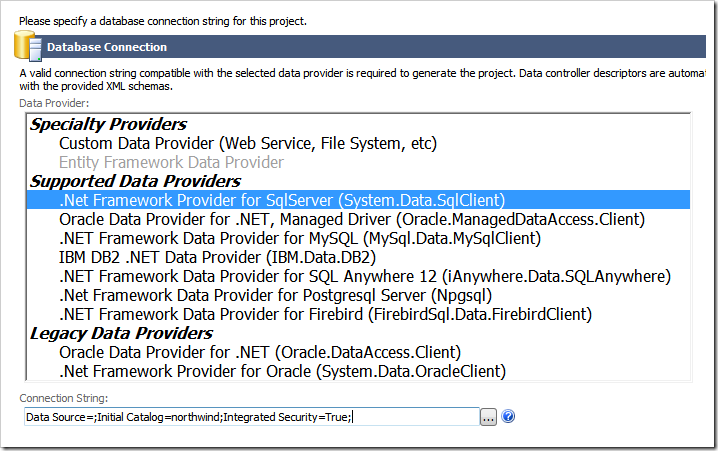This screenshot has width=718, height=451.
Task: Click the blue help question mark icon
Action: (x=508, y=416)
